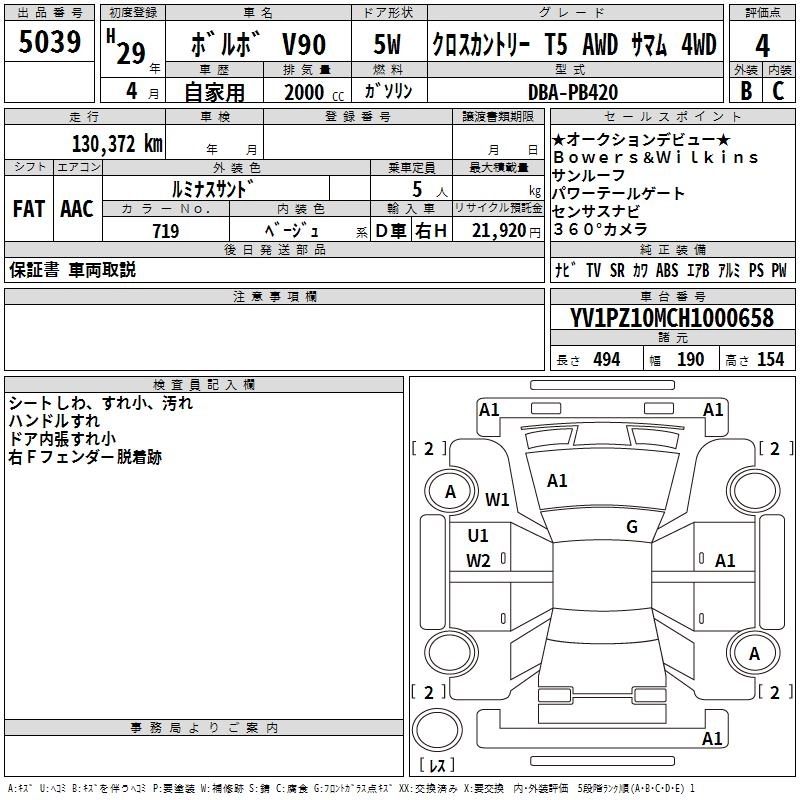
Task: Click the U1 damage mark on the door
Action: 478,536
